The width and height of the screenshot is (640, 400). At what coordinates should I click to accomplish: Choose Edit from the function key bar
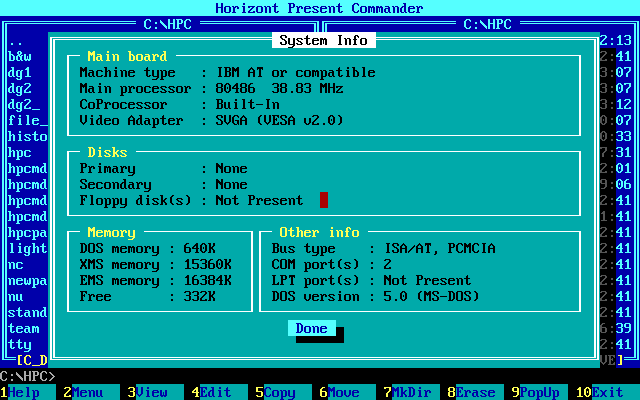tap(215, 393)
